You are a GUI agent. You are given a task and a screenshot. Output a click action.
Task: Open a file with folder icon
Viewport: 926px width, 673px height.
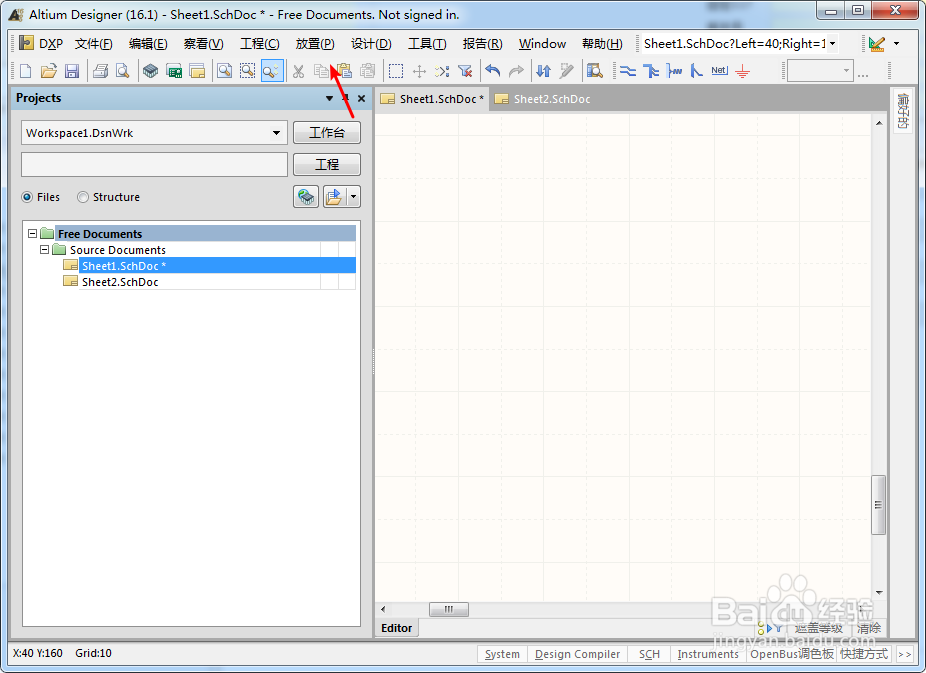[48, 71]
